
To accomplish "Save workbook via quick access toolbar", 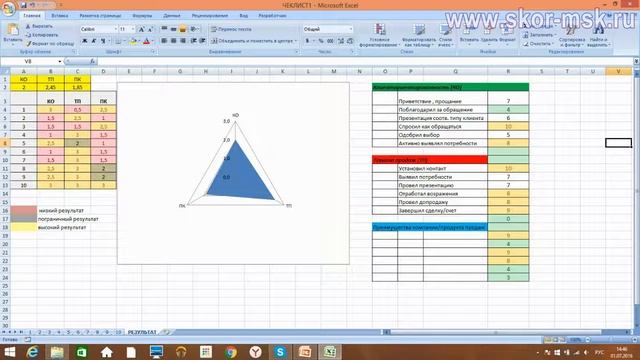I will 24,5.
